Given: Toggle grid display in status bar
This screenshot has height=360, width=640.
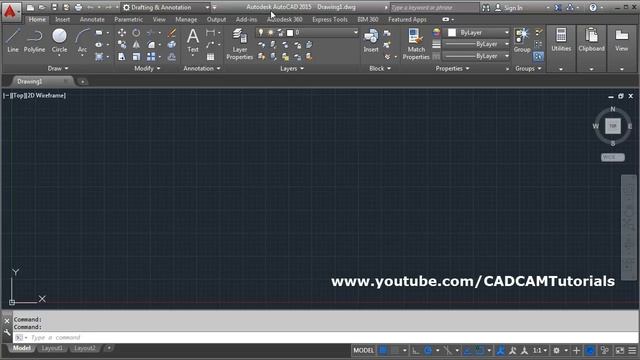Looking at the screenshot, I should point(383,350).
